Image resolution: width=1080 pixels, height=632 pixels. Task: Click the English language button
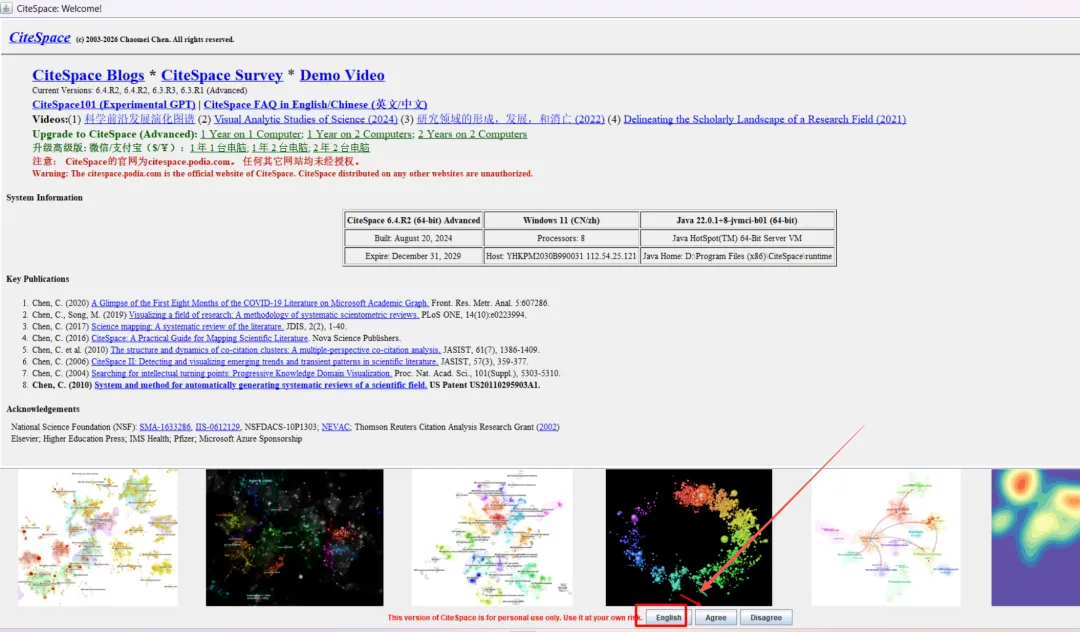pos(668,618)
